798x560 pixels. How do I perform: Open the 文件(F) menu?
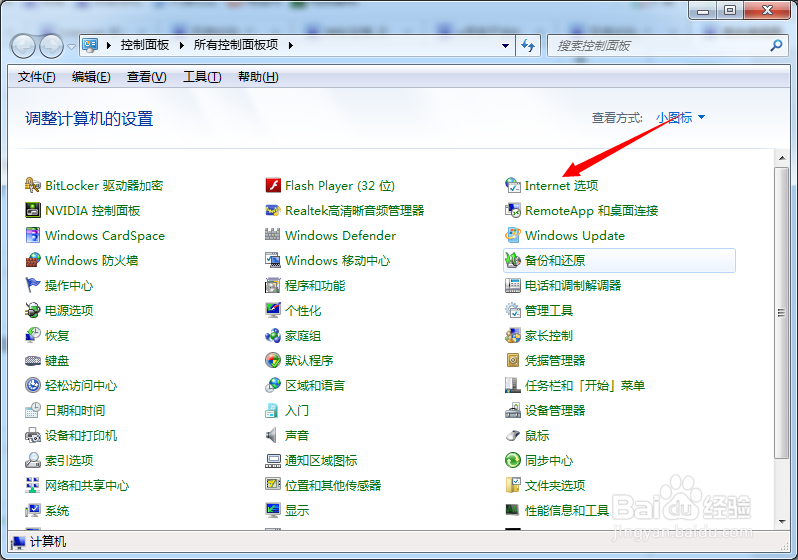pos(36,77)
